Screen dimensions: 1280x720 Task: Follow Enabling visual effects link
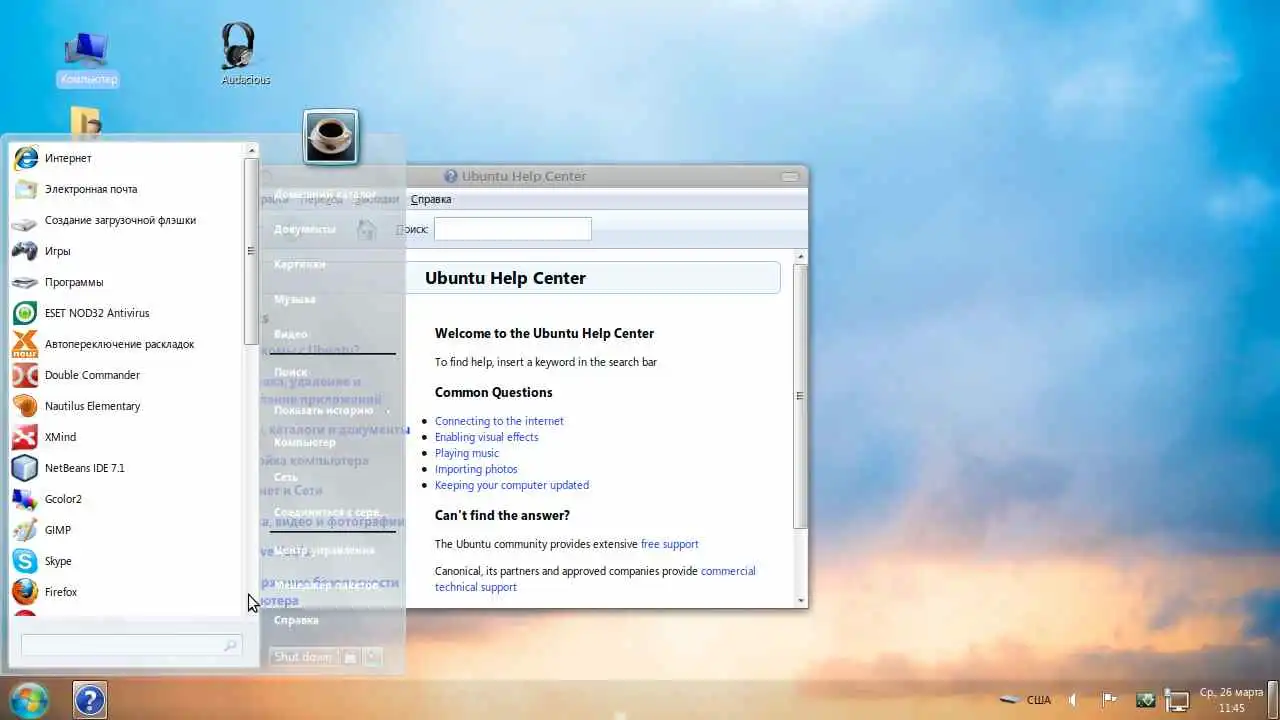(486, 437)
